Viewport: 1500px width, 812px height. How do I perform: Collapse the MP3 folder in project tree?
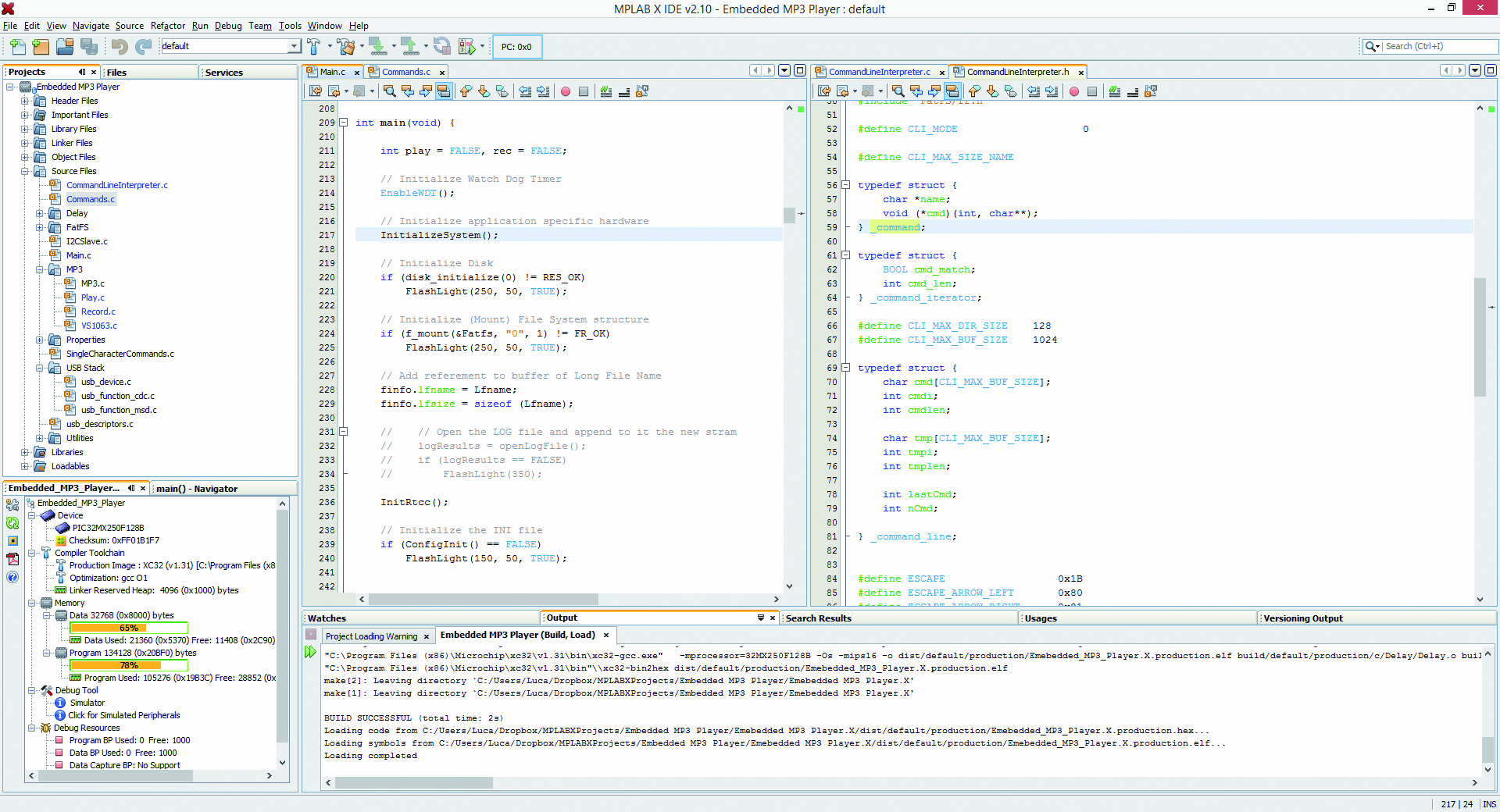pos(40,269)
